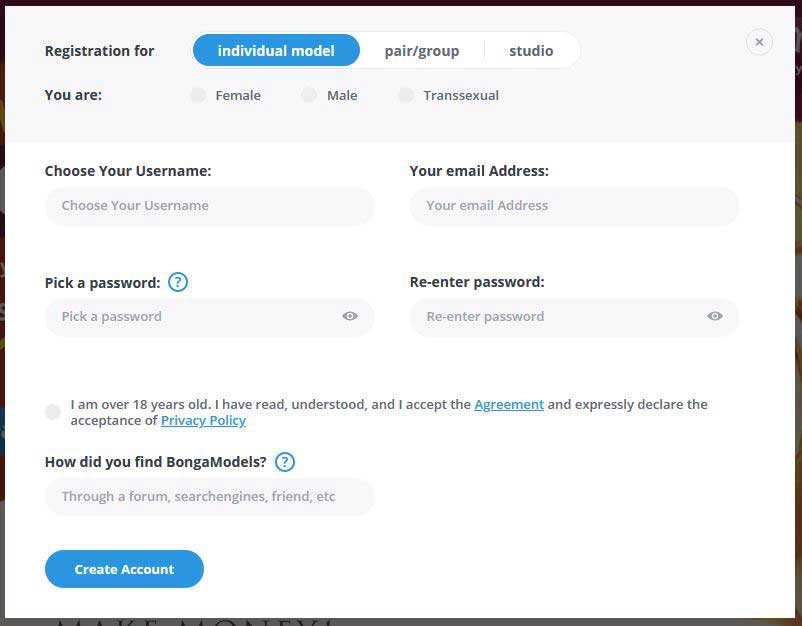The height and width of the screenshot is (626, 802).
Task: Focus the Choose Your Username field
Action: click(209, 206)
